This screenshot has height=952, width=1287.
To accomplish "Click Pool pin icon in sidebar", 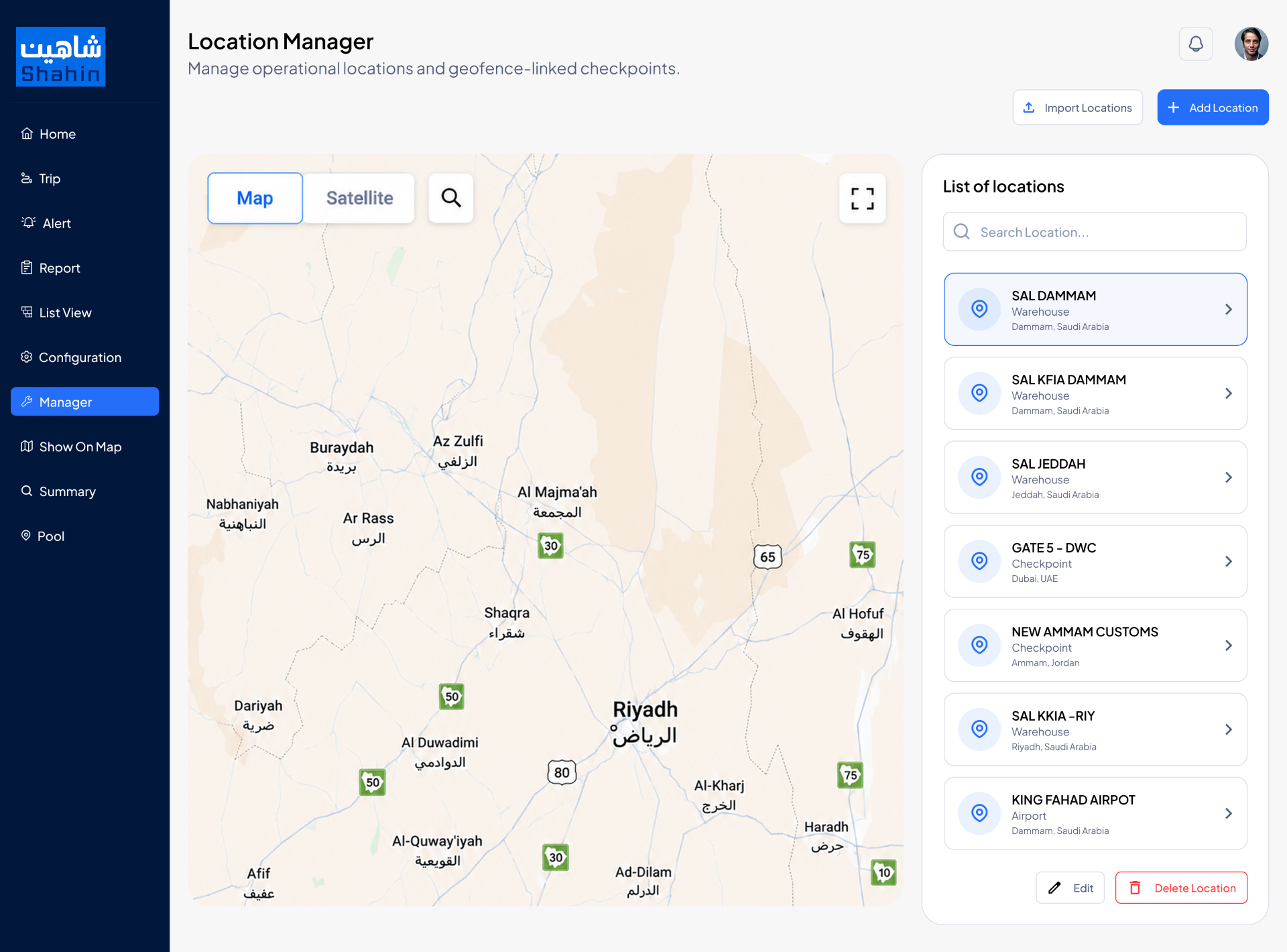I will (26, 536).
